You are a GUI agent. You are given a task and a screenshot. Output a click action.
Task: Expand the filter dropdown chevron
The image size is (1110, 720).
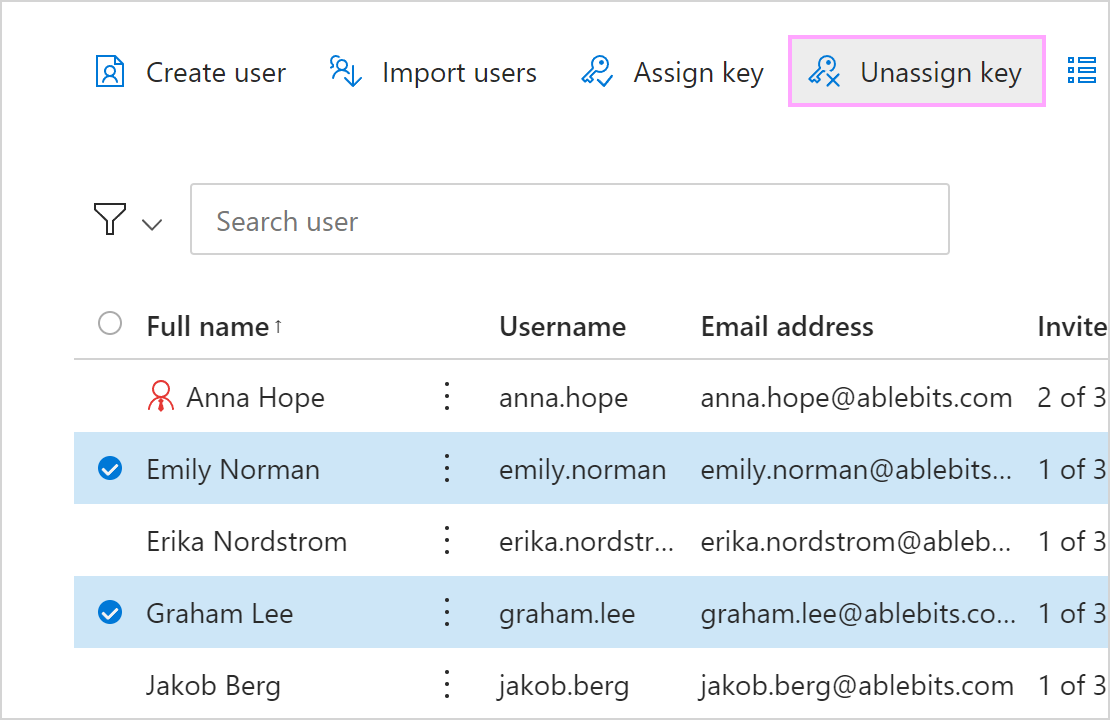pos(152,225)
